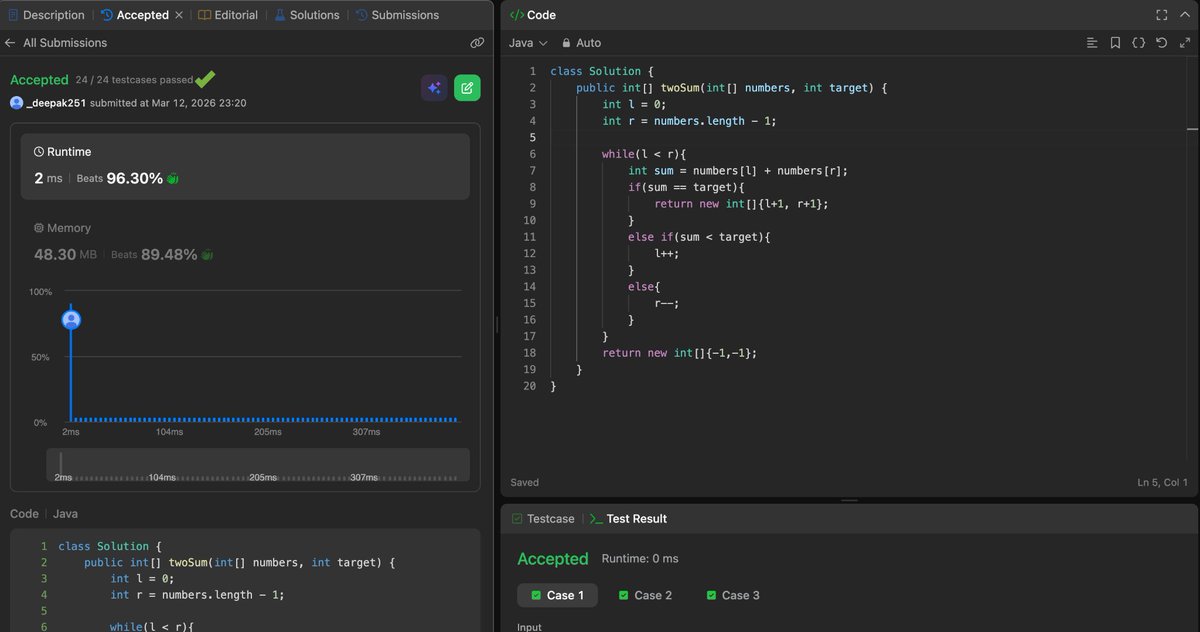This screenshot has width=1200, height=632.
Task: Select the Accepted tab
Action: [134, 15]
